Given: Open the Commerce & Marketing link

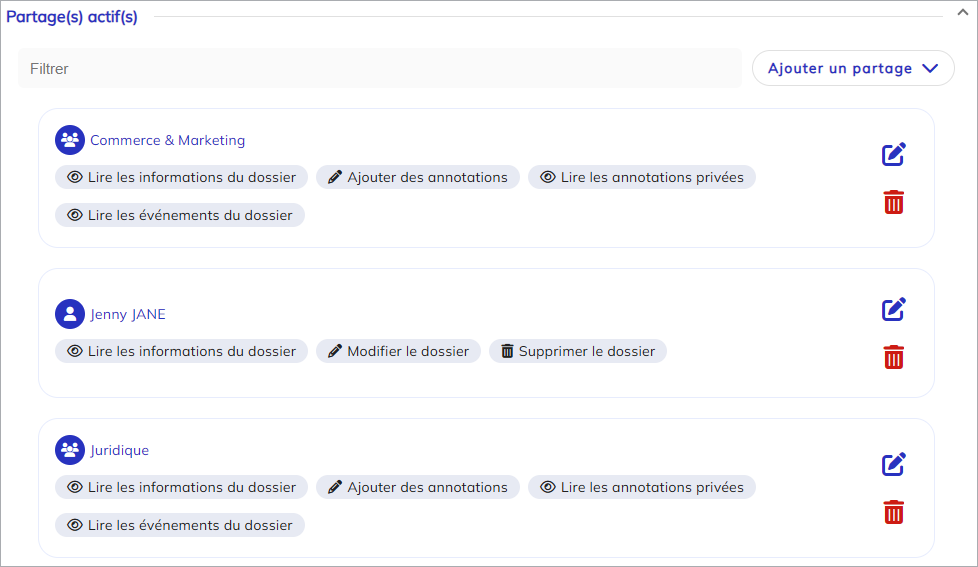Looking at the screenshot, I should tap(167, 140).
